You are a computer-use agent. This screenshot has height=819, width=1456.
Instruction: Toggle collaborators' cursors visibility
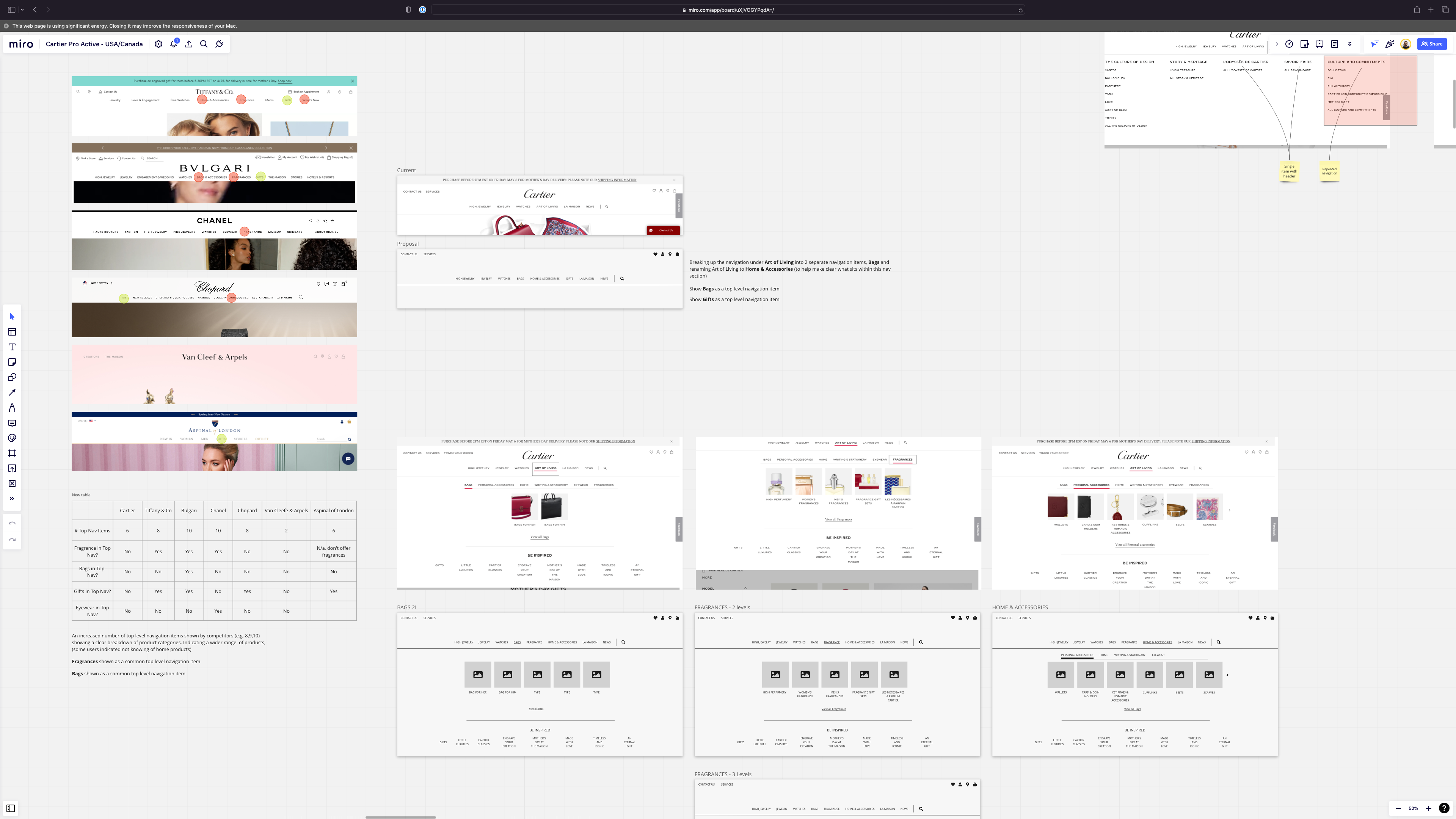1374,44
